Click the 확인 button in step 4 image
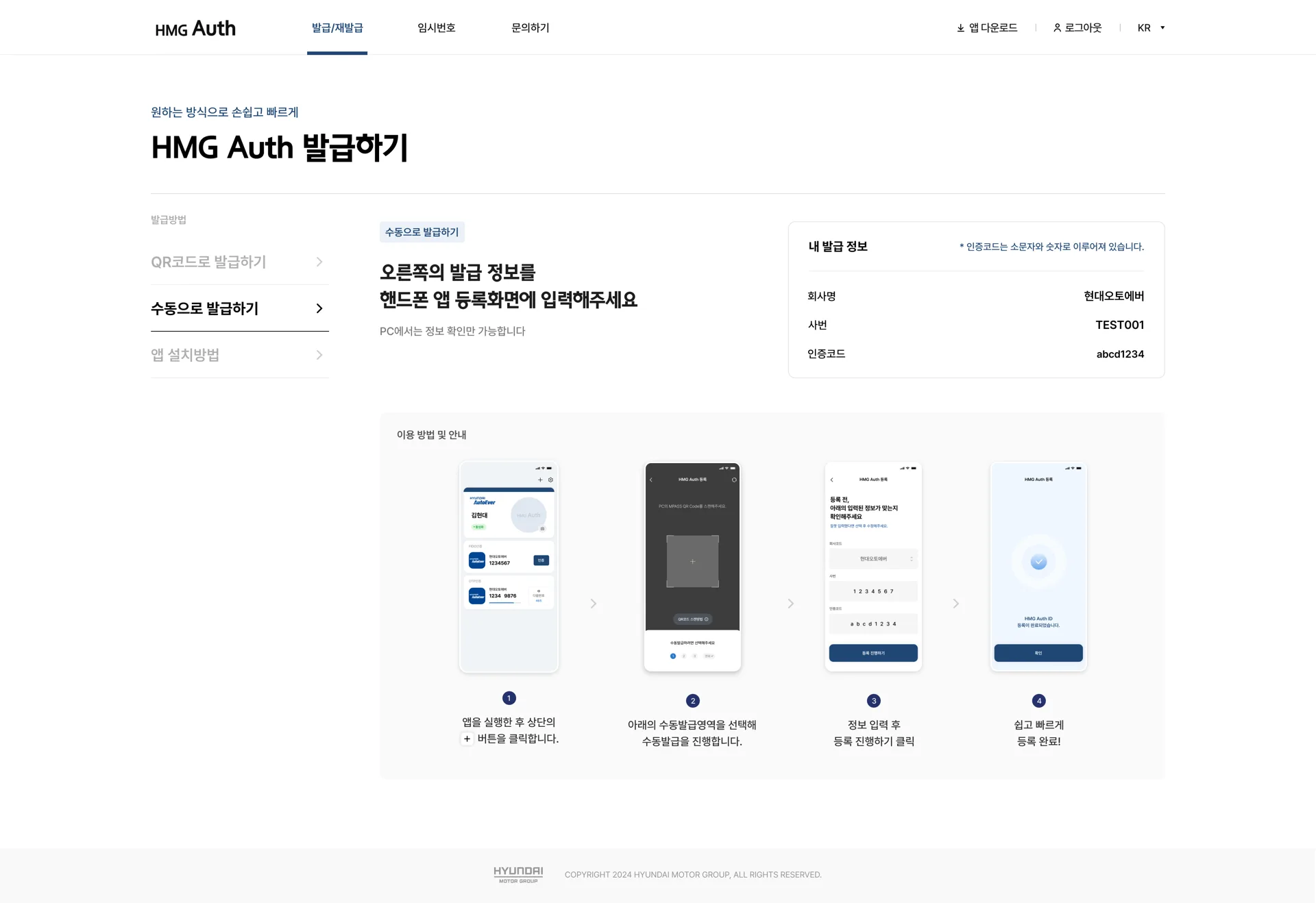 pyautogui.click(x=1038, y=653)
